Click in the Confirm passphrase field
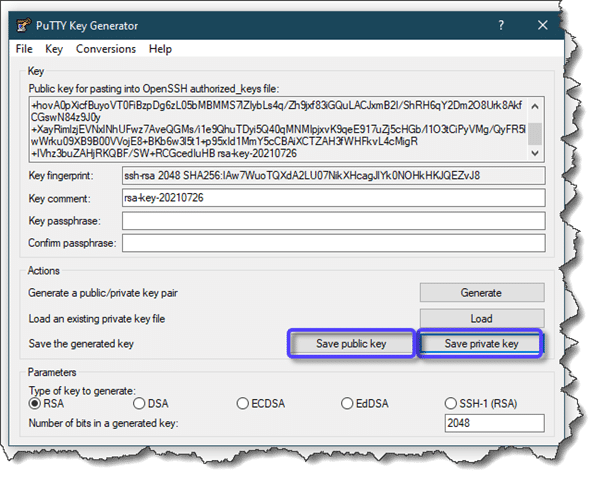602x486 pixels. [x=332, y=243]
